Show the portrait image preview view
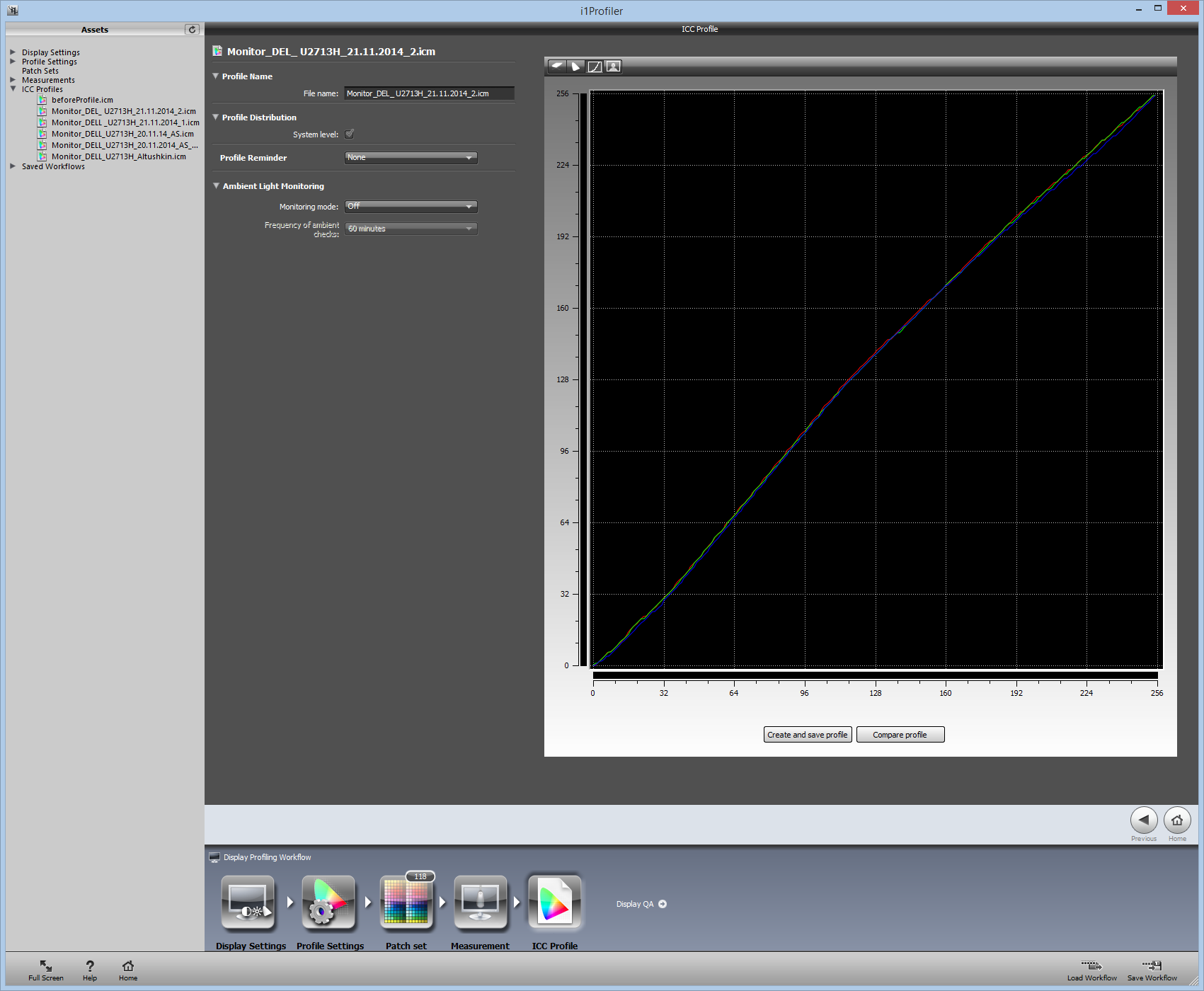Screen dimensions: 1204x991 (613, 67)
